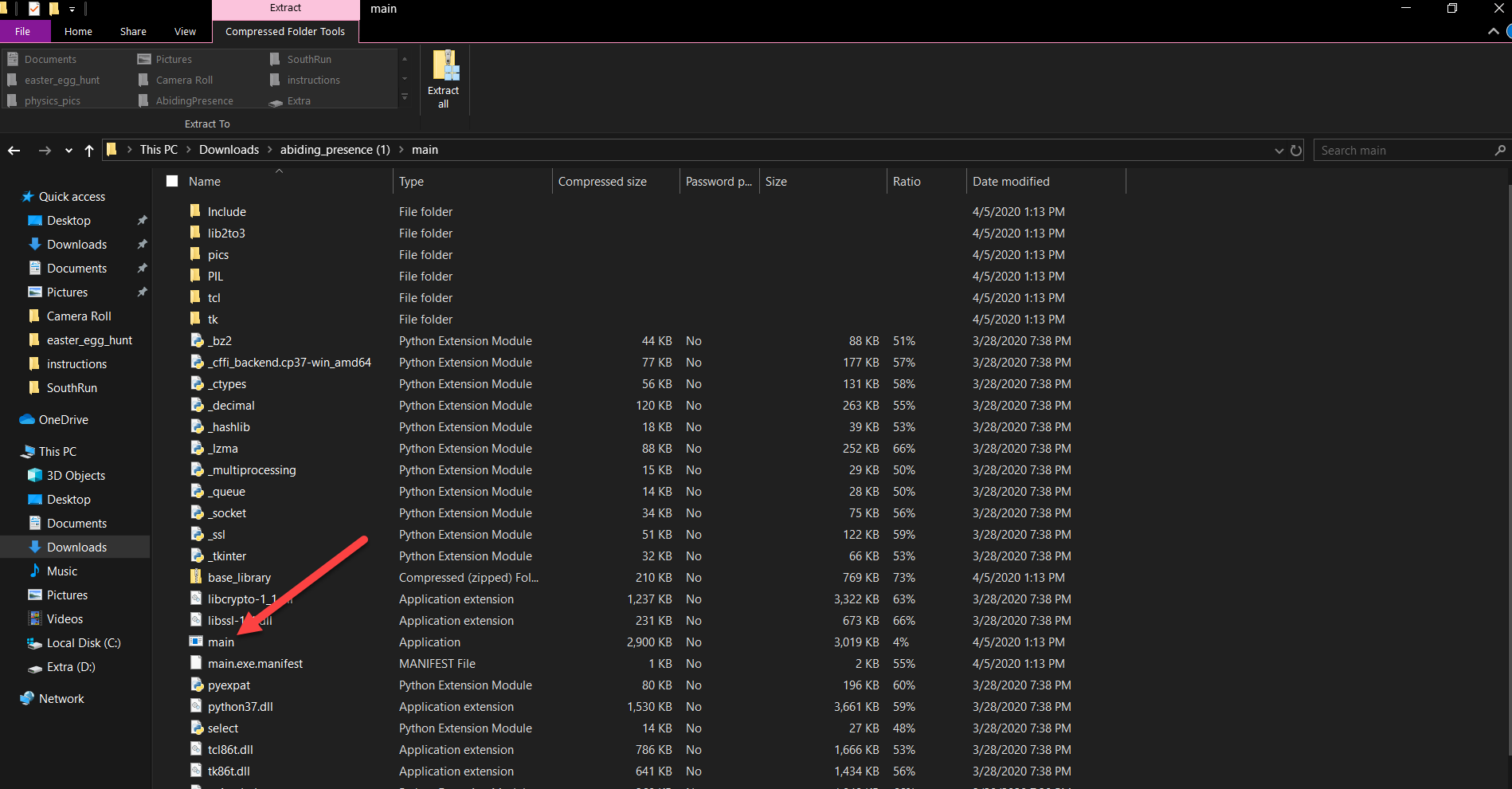Open Quick access star in sidebar
This screenshot has width=1512, height=789.
[x=28, y=196]
